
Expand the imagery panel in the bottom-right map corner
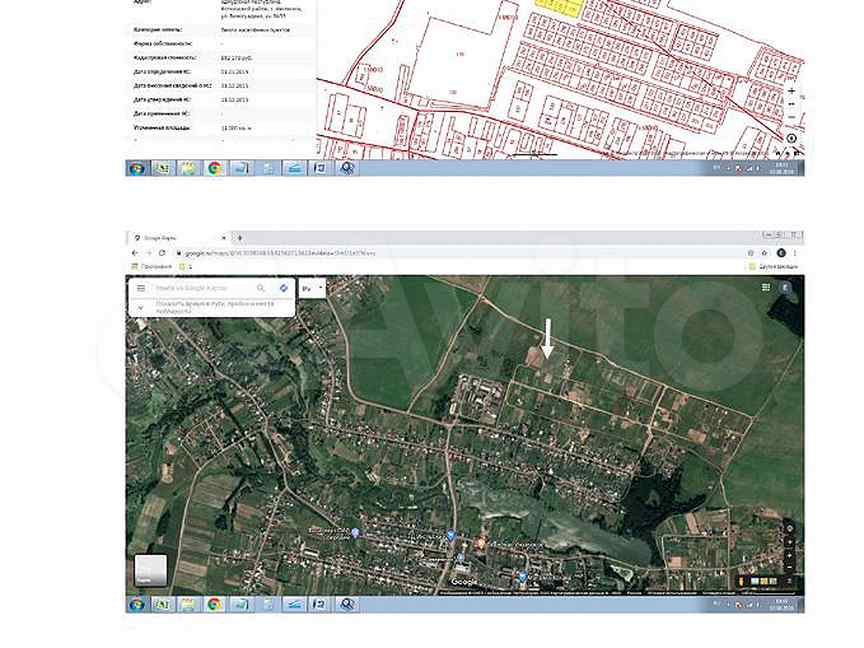pyautogui.click(x=790, y=581)
